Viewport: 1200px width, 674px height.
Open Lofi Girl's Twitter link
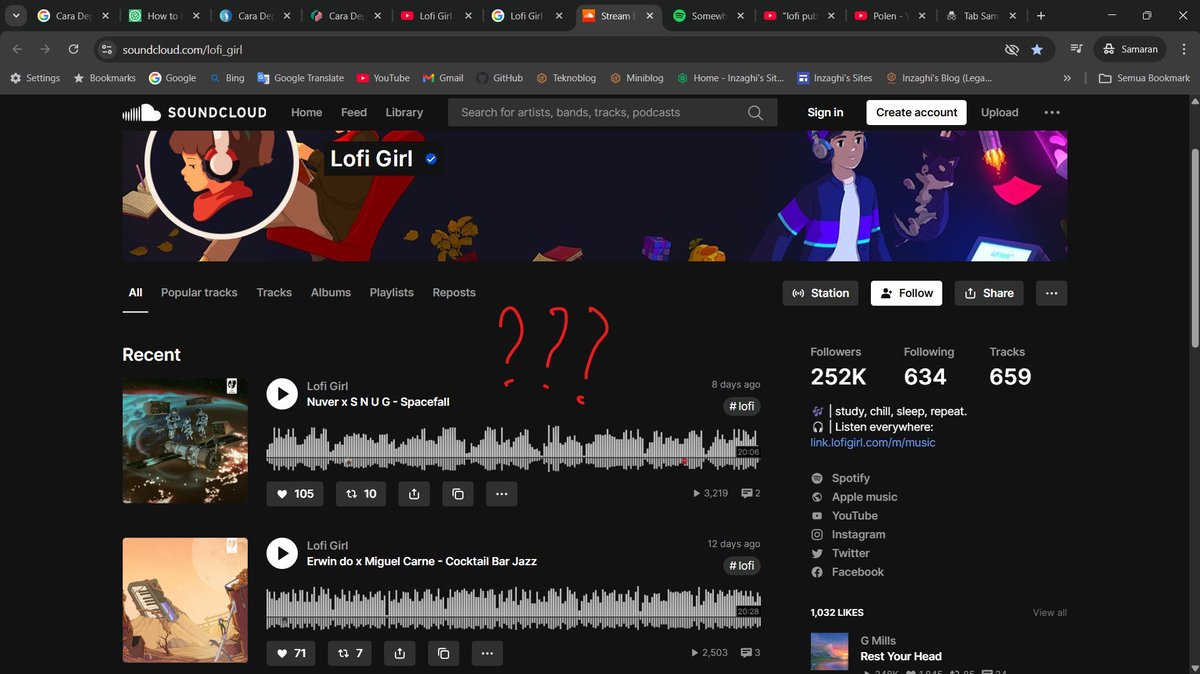pos(850,553)
